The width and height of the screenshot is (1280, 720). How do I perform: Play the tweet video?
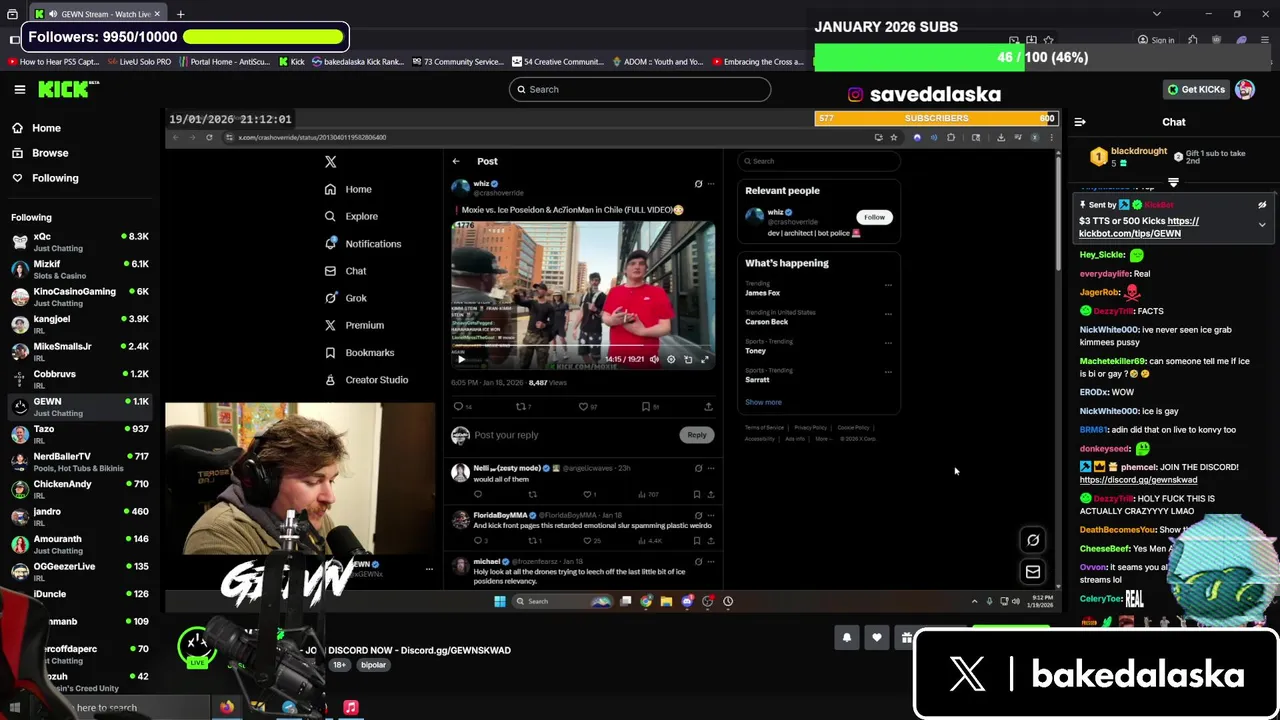pyautogui.click(x=461, y=359)
